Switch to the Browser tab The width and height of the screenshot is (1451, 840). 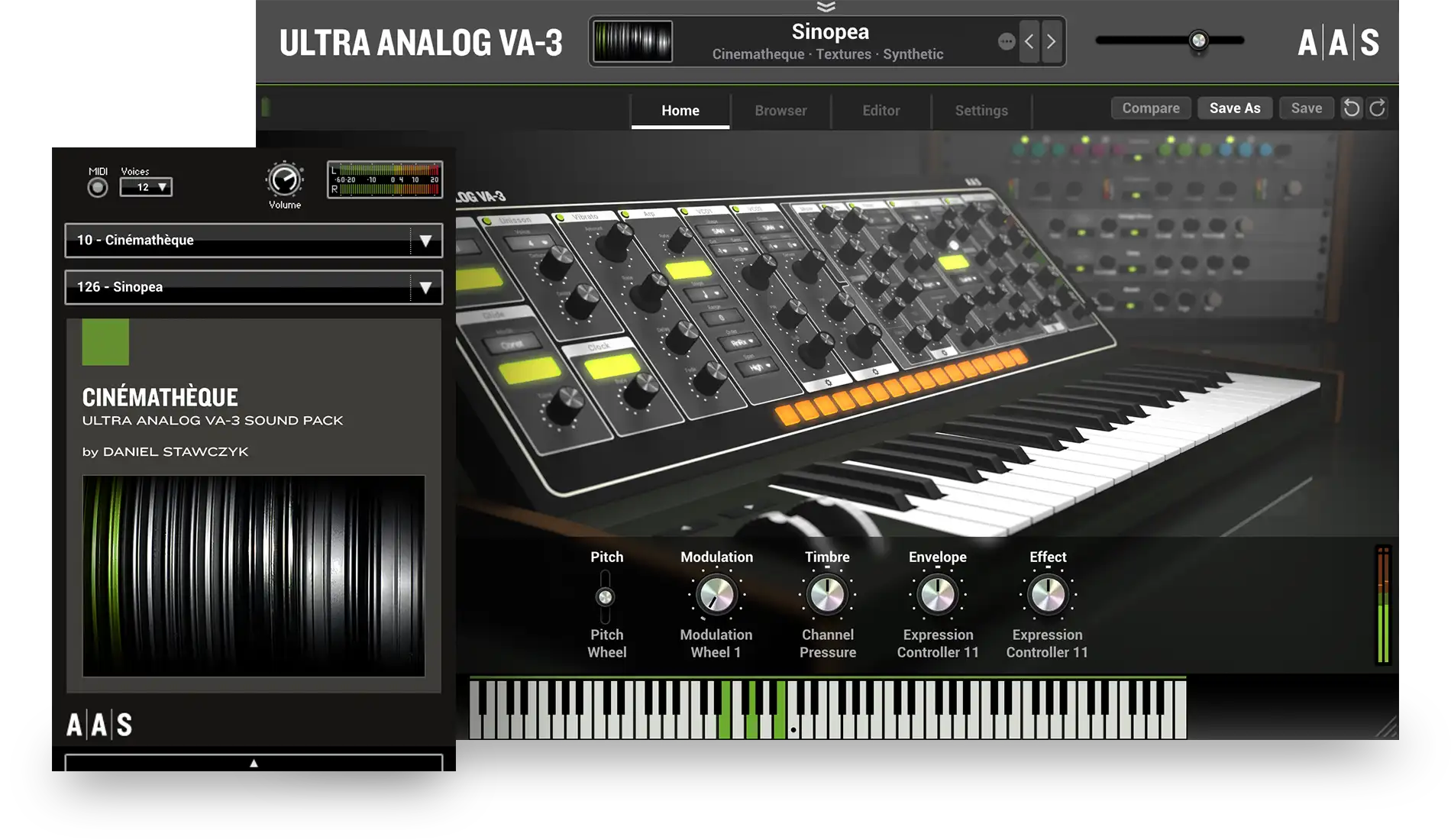[780, 111]
